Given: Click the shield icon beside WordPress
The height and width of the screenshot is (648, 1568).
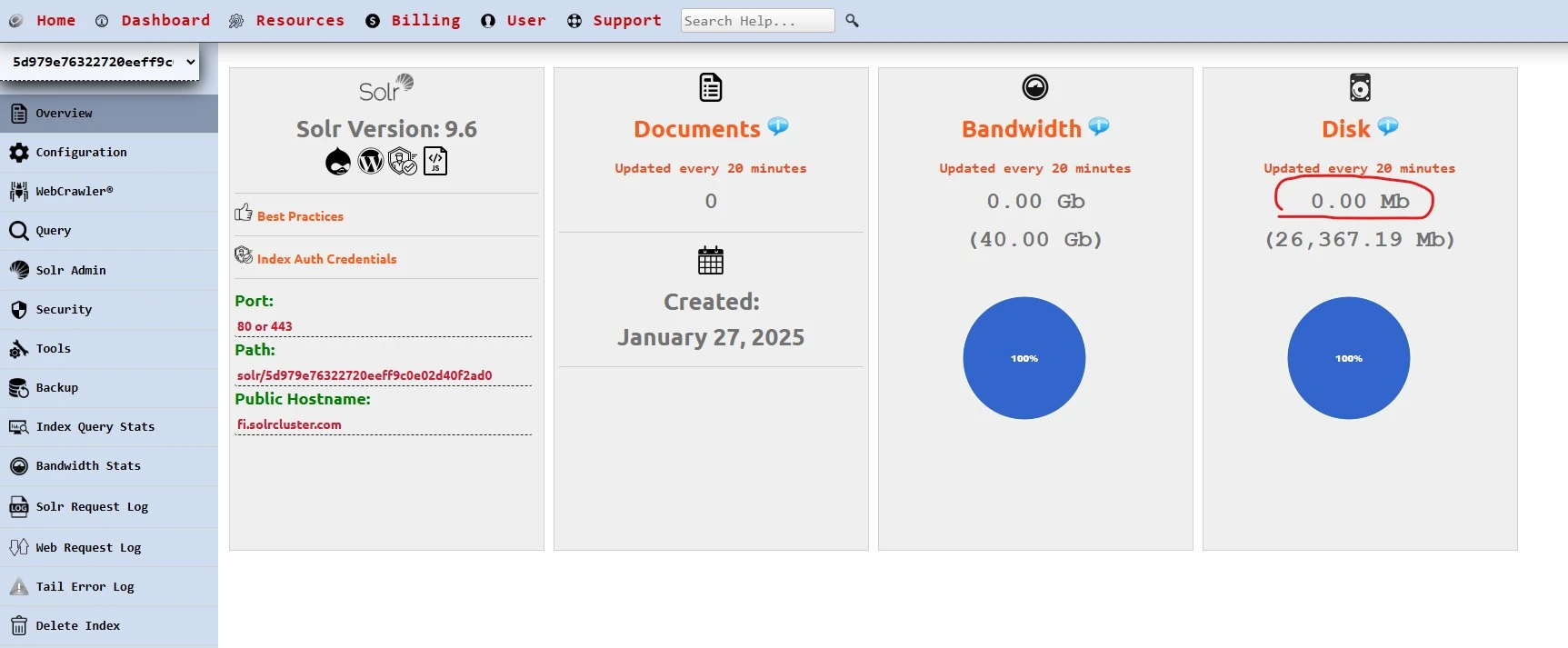Looking at the screenshot, I should coord(403,162).
